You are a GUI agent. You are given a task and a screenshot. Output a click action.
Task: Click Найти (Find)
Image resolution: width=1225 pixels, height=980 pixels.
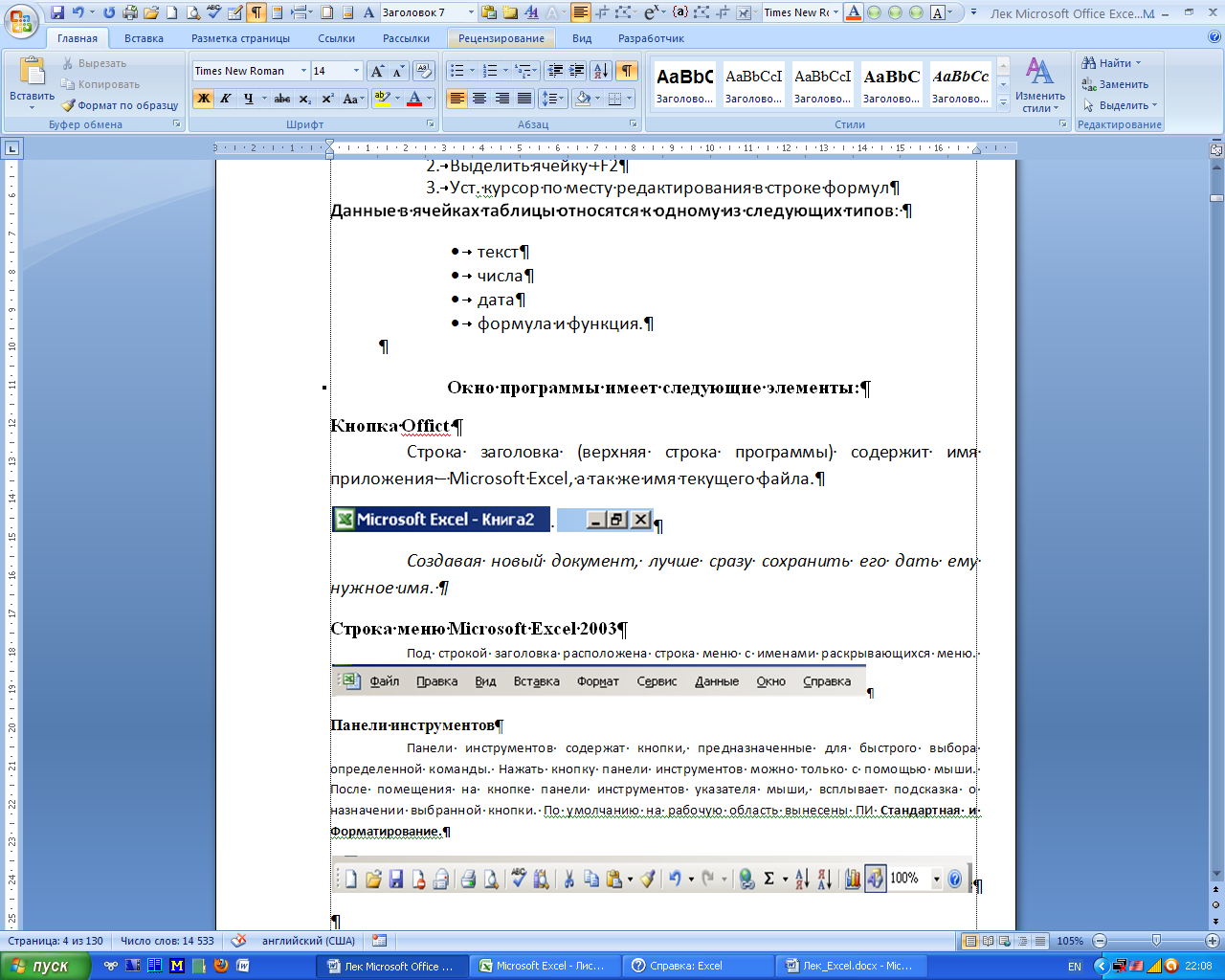1112,63
